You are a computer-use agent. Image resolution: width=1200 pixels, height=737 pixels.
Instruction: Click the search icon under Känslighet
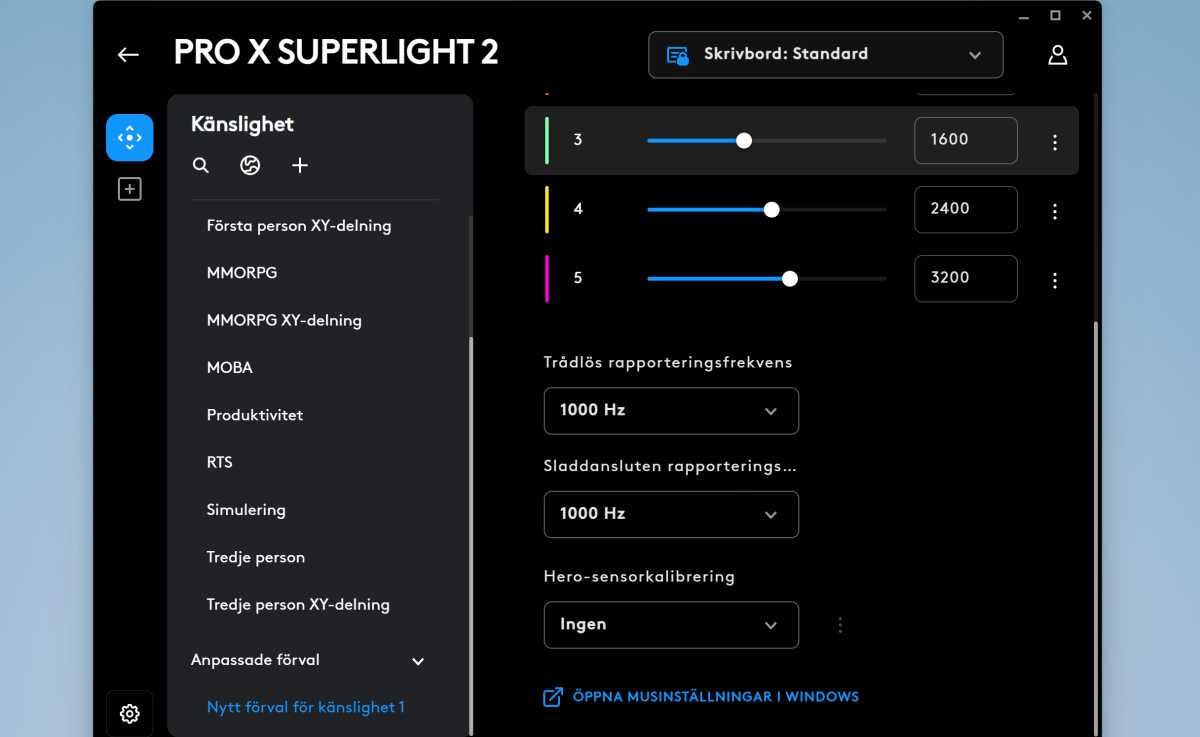[x=201, y=166]
